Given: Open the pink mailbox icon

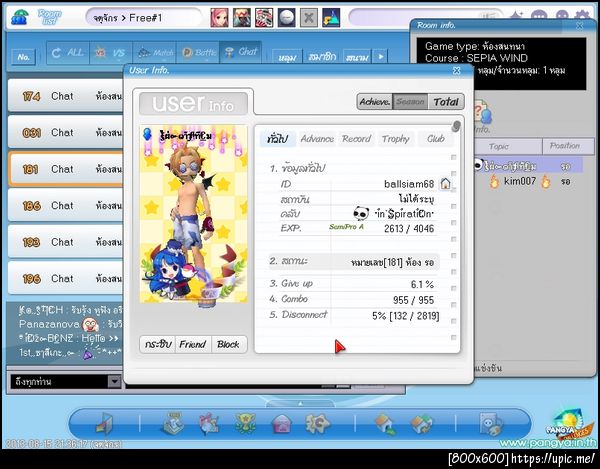Looking at the screenshot, I should click(x=281, y=425).
